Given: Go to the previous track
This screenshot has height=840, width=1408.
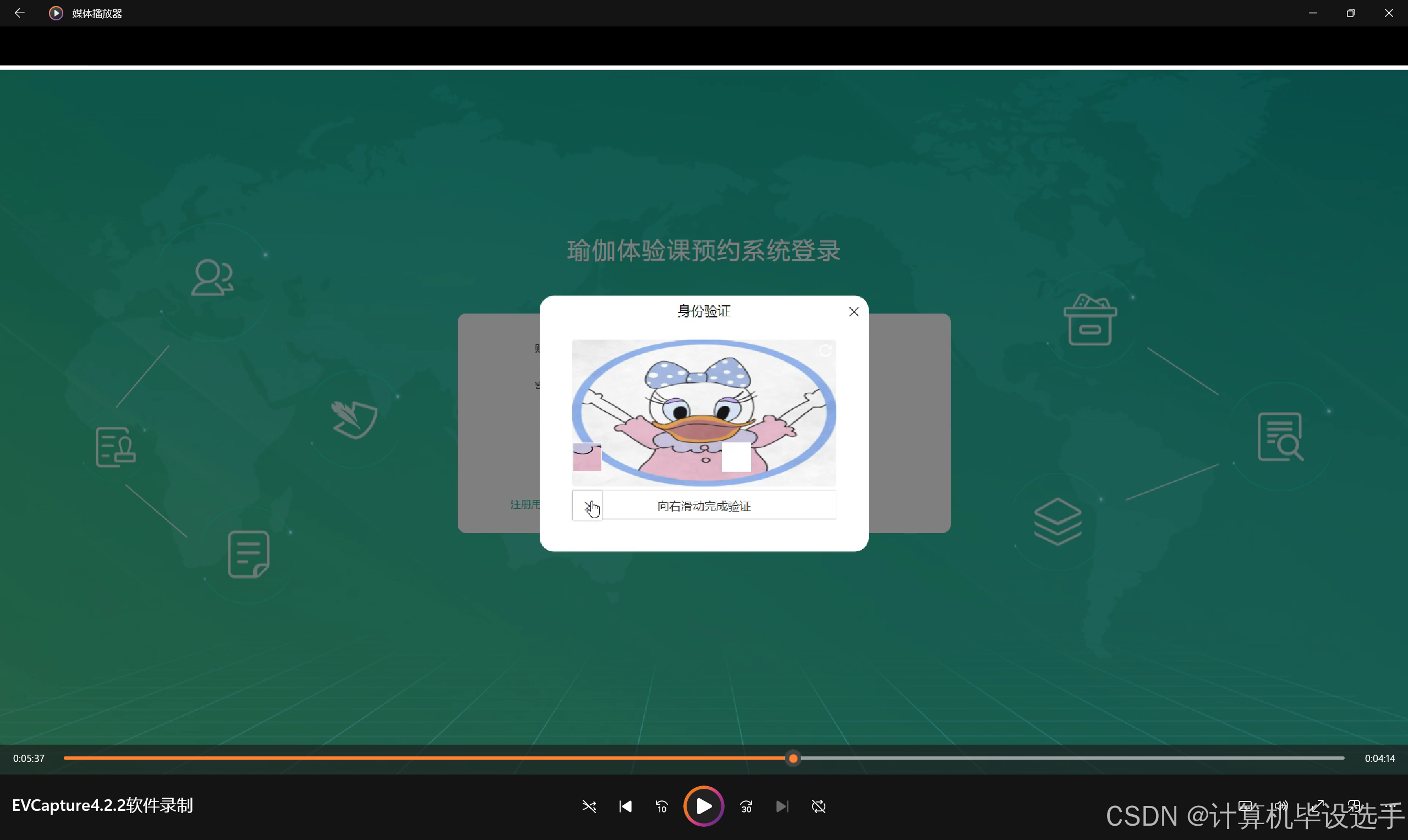Looking at the screenshot, I should point(625,806).
